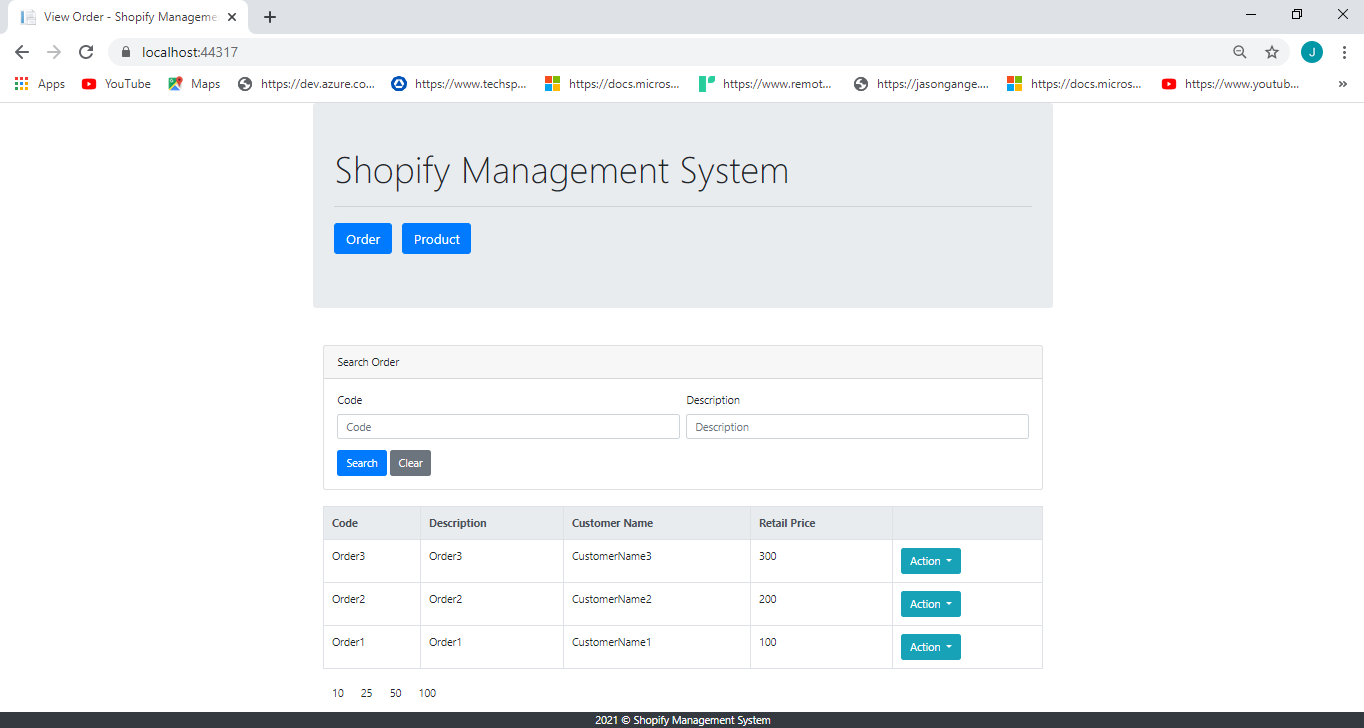The image size is (1364, 728).
Task: Open the Maps bookmark
Action: [194, 84]
